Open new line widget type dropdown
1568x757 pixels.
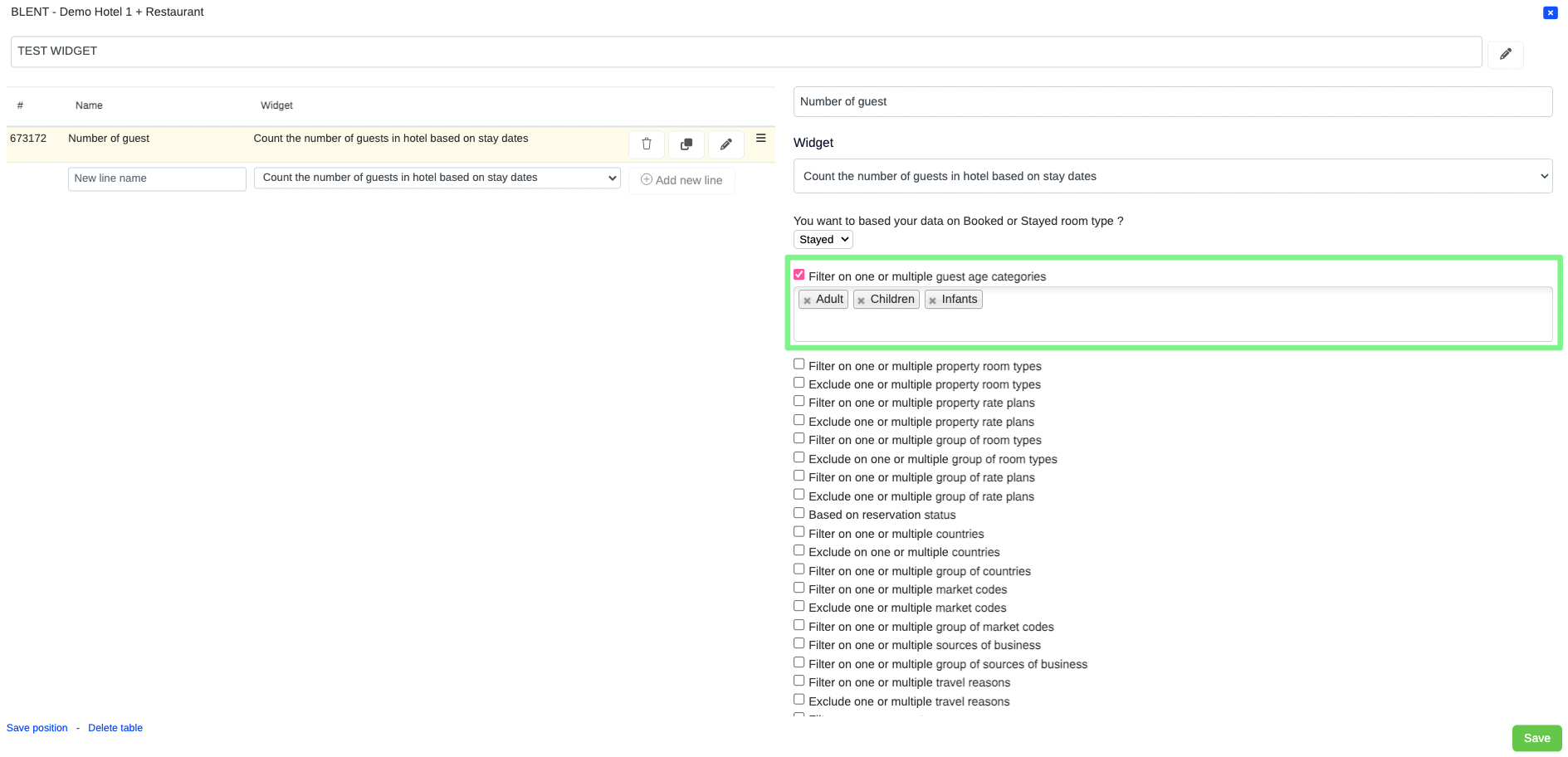437,178
